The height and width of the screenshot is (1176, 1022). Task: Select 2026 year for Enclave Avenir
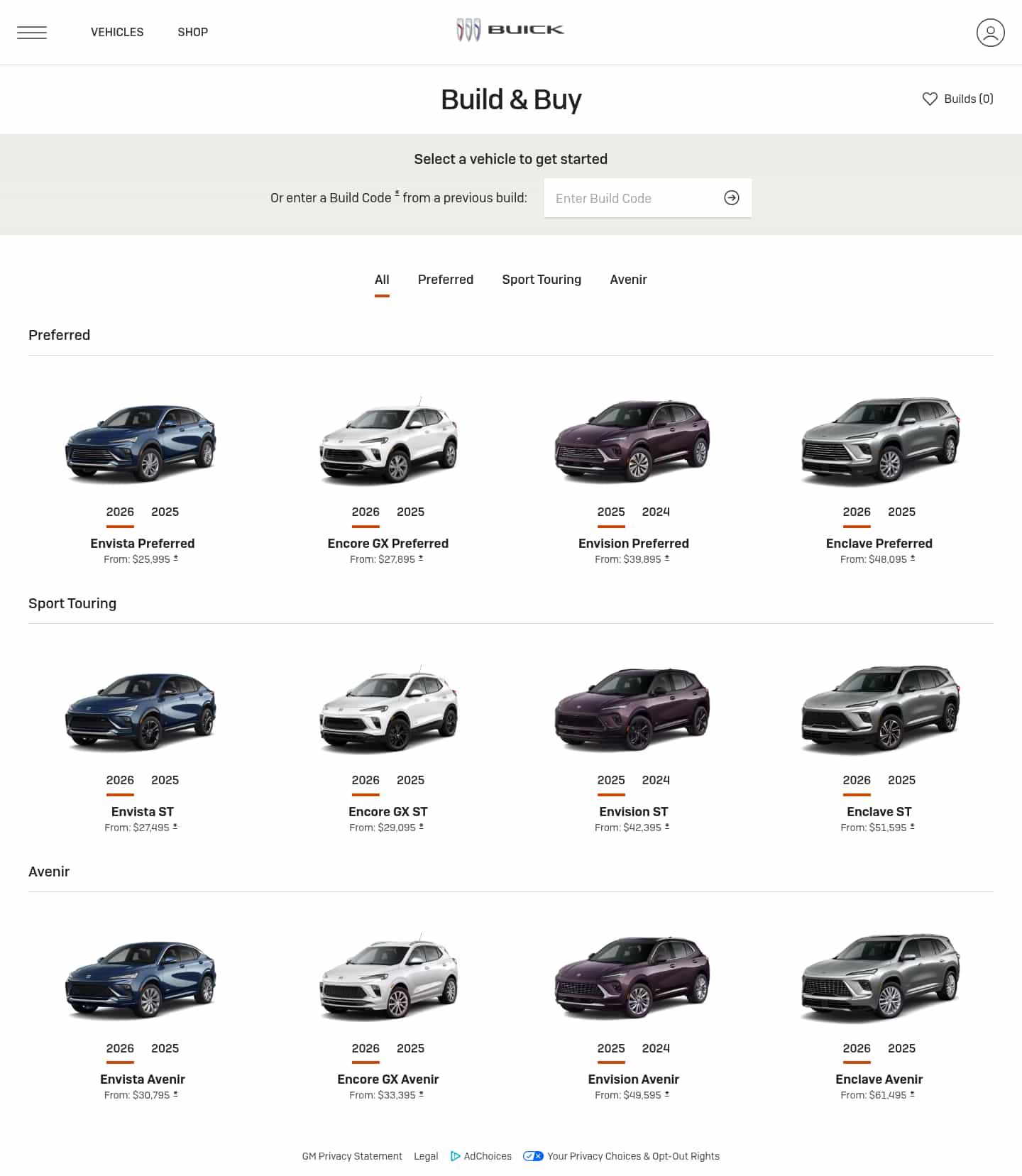tap(857, 1048)
